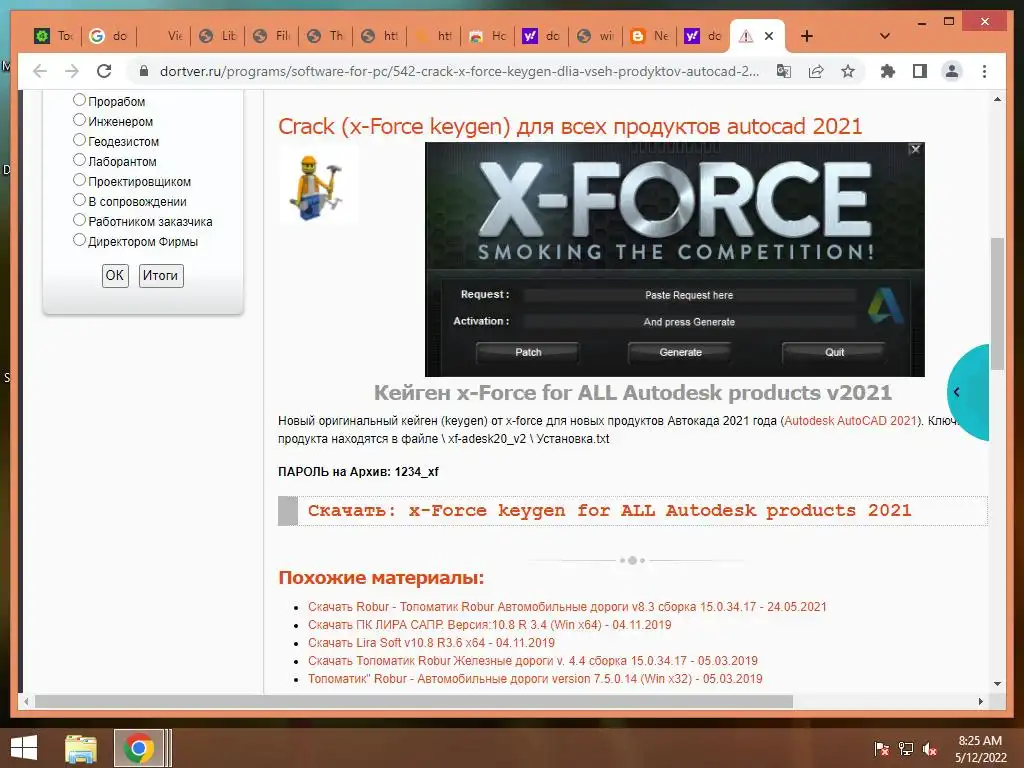Switch to the 'Lib' tab

click(x=217, y=36)
